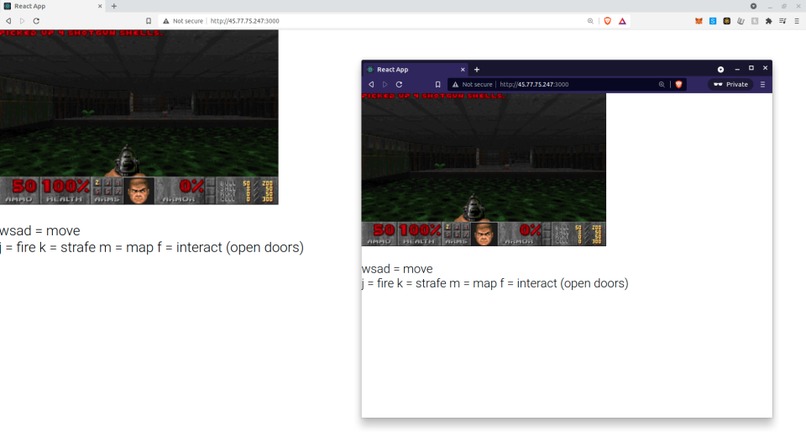Click forward arrow in main browser window
The height and width of the screenshot is (437, 806).
coord(22,21)
